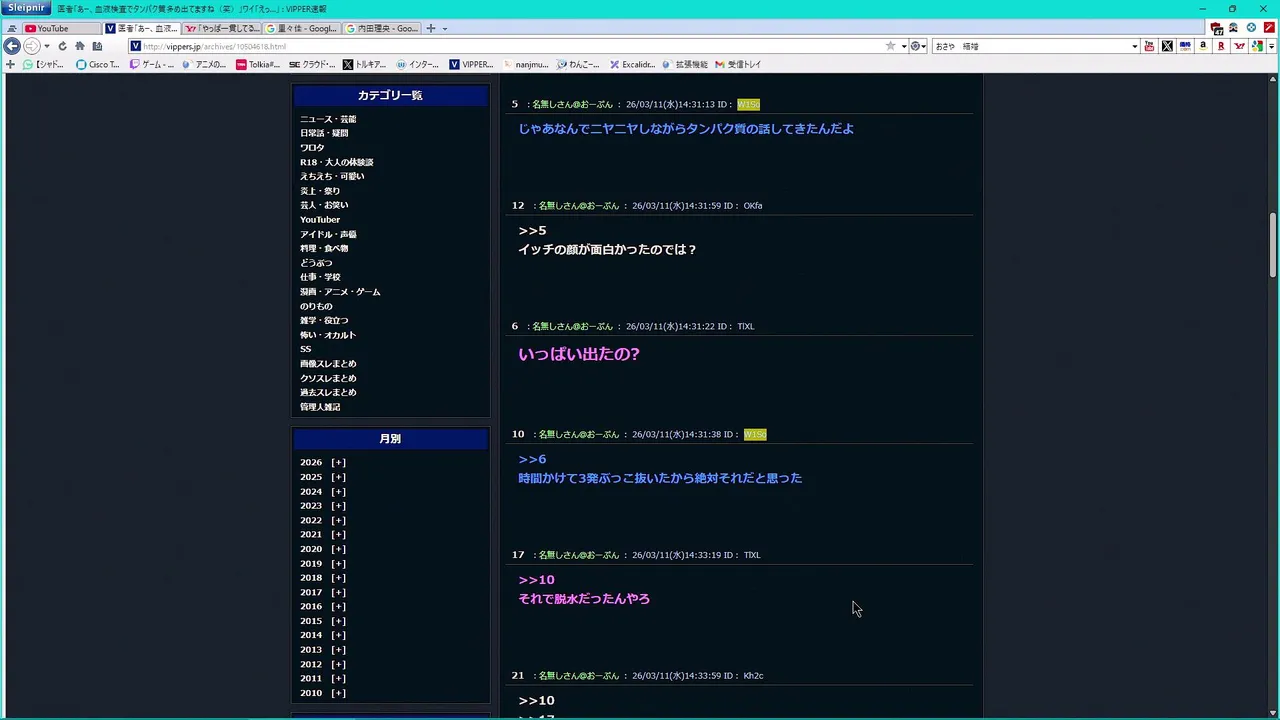
Task: Search with the Rakuten R icon
Action: pyautogui.click(x=1221, y=46)
